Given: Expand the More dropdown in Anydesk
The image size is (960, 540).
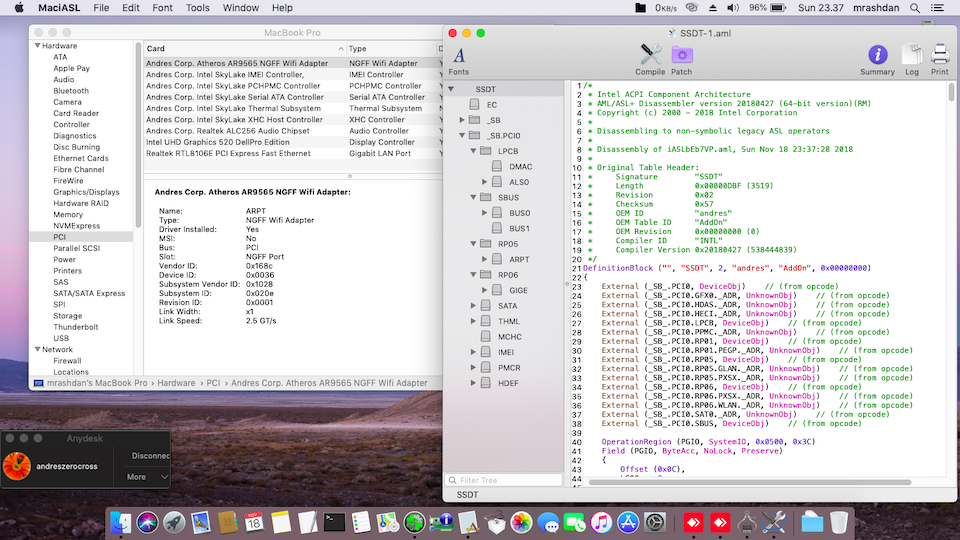Looking at the screenshot, I should (147, 477).
